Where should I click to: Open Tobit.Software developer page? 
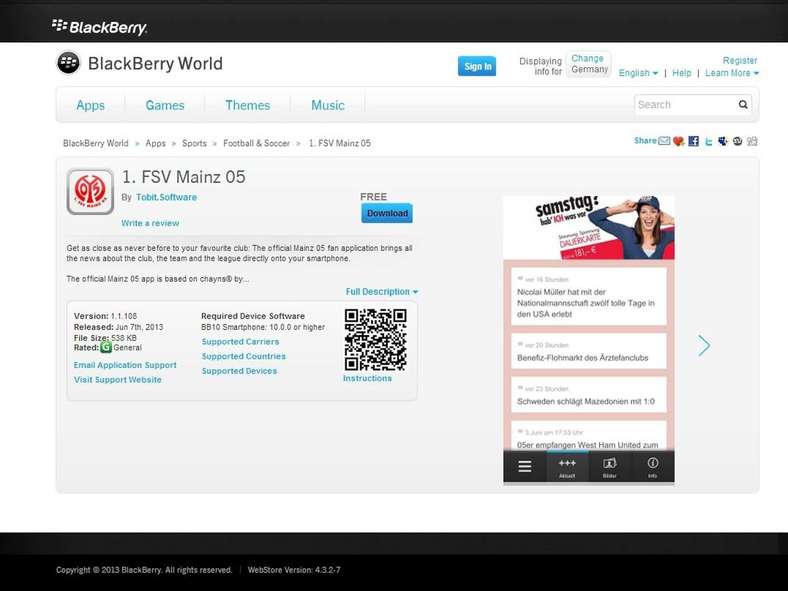click(x=166, y=197)
